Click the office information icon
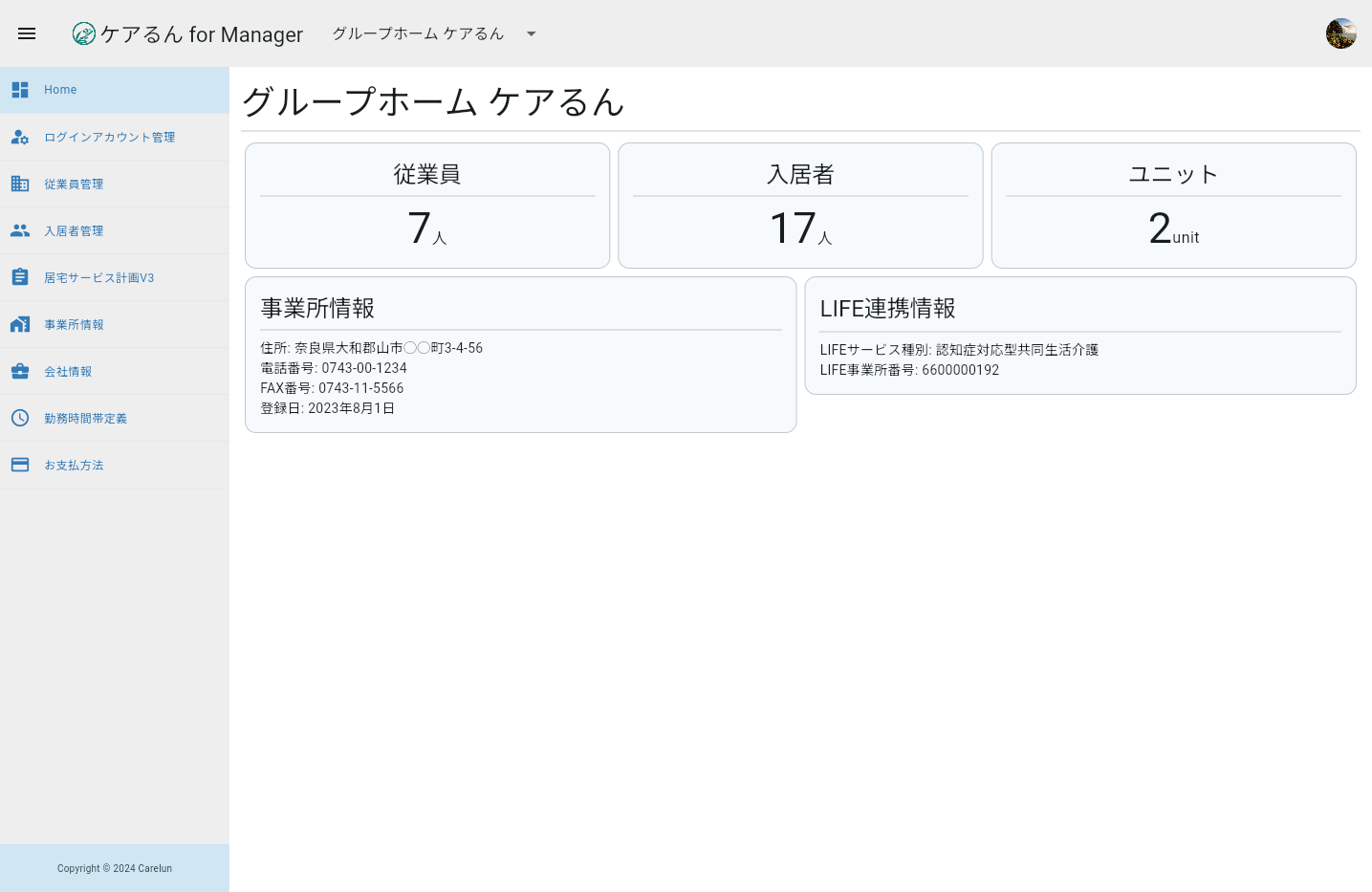Screen dimensions: 1372x892 point(20,324)
